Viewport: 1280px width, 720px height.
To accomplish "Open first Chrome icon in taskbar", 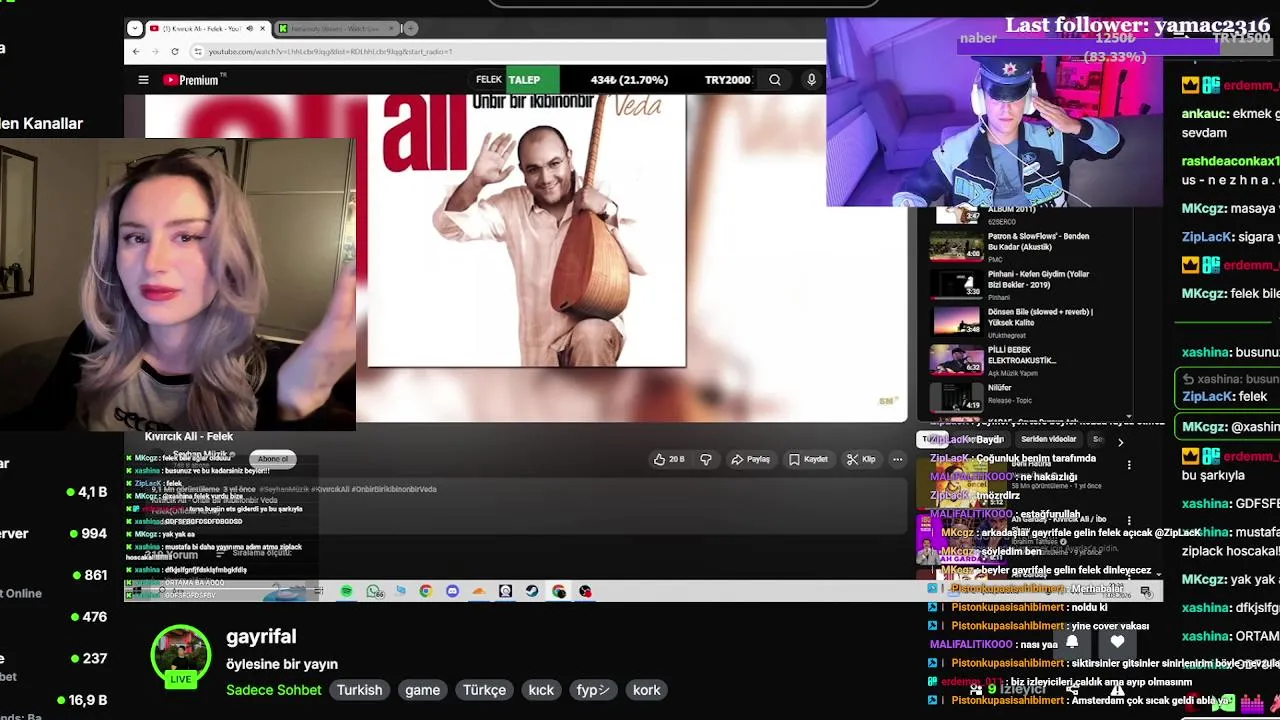I will click(x=425, y=591).
